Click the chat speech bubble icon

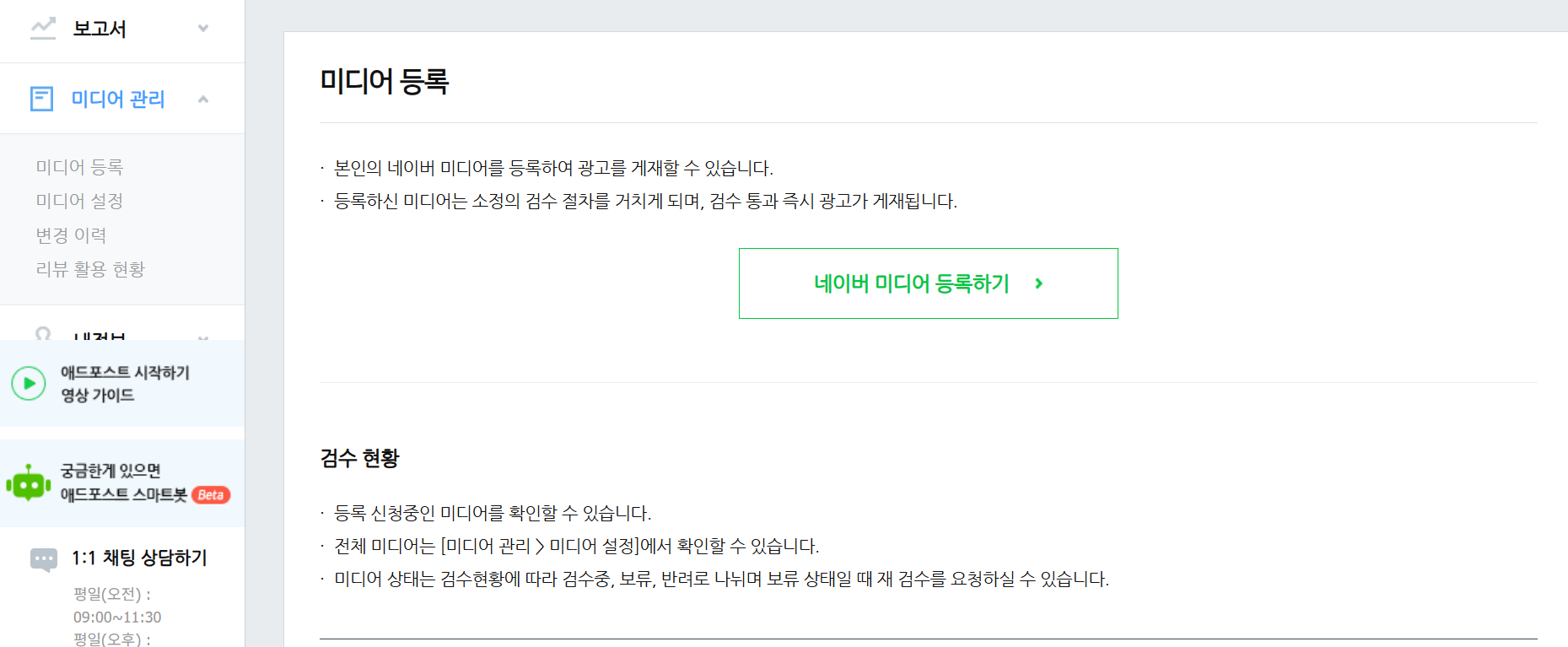pyautogui.click(x=44, y=558)
